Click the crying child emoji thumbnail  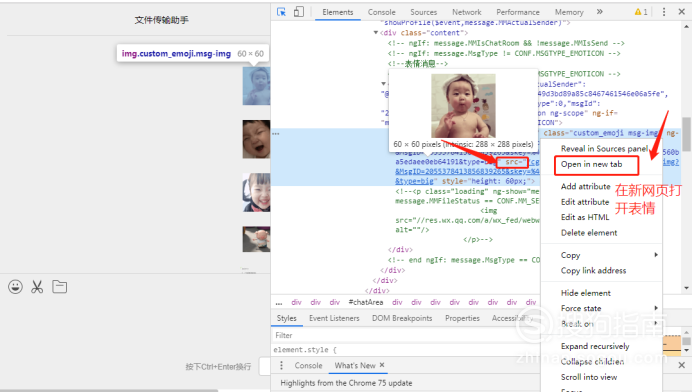tap(256, 139)
